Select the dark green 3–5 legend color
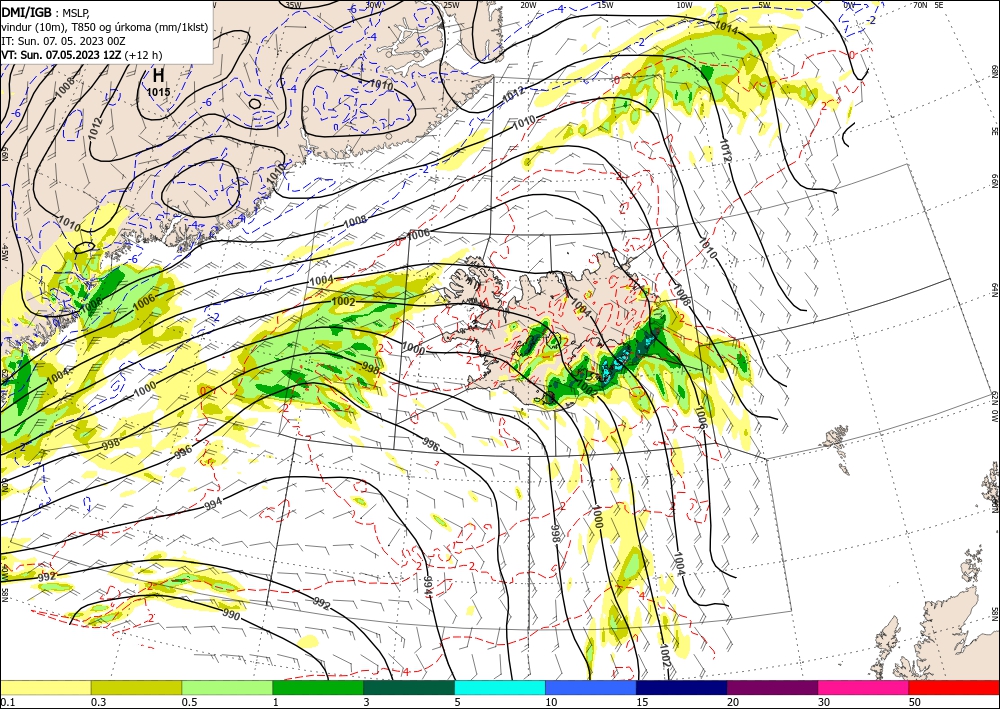This screenshot has width=1000, height=709. tap(409, 687)
